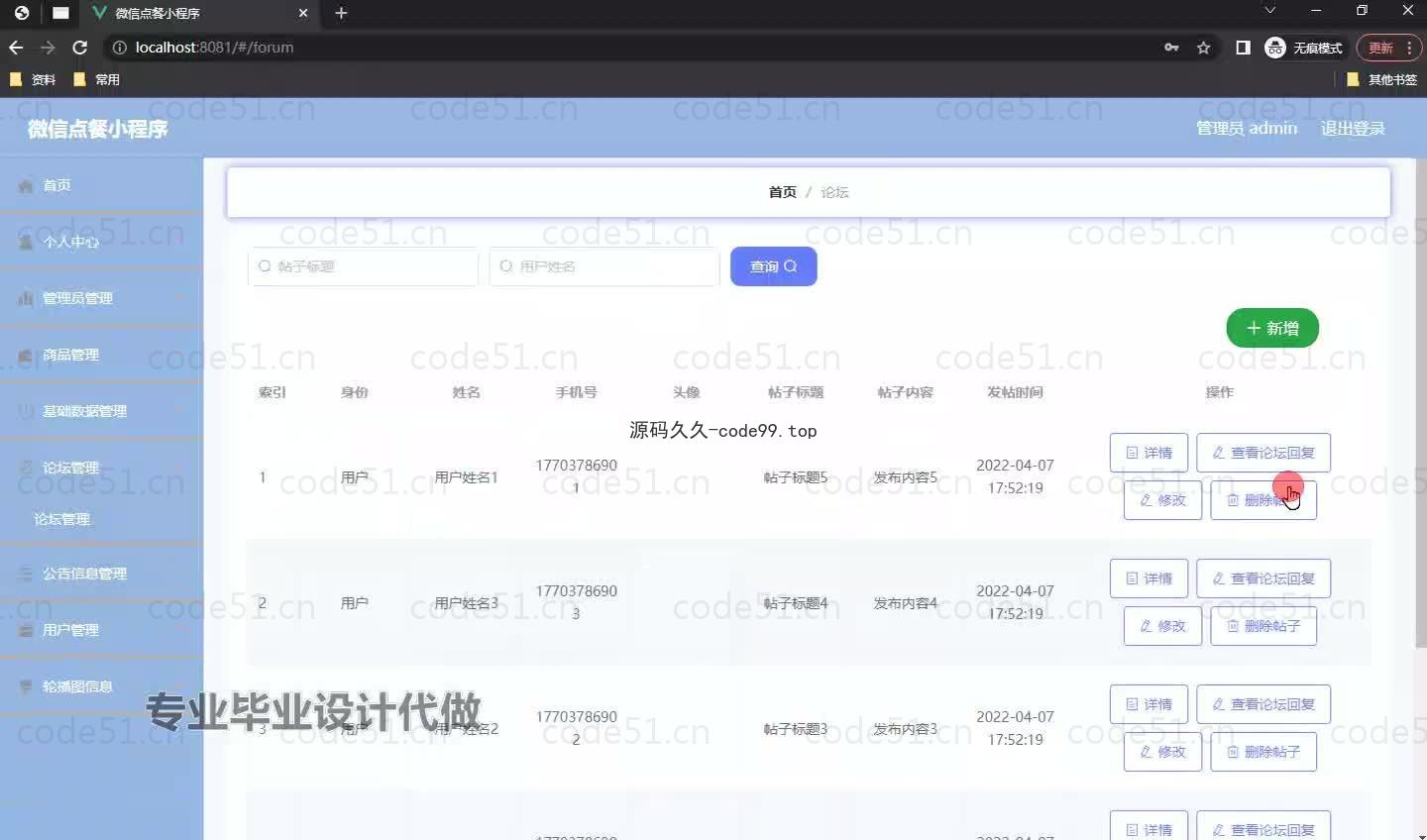This screenshot has width=1427, height=840.
Task: Click the incognito mode indicator
Action: (1303, 48)
